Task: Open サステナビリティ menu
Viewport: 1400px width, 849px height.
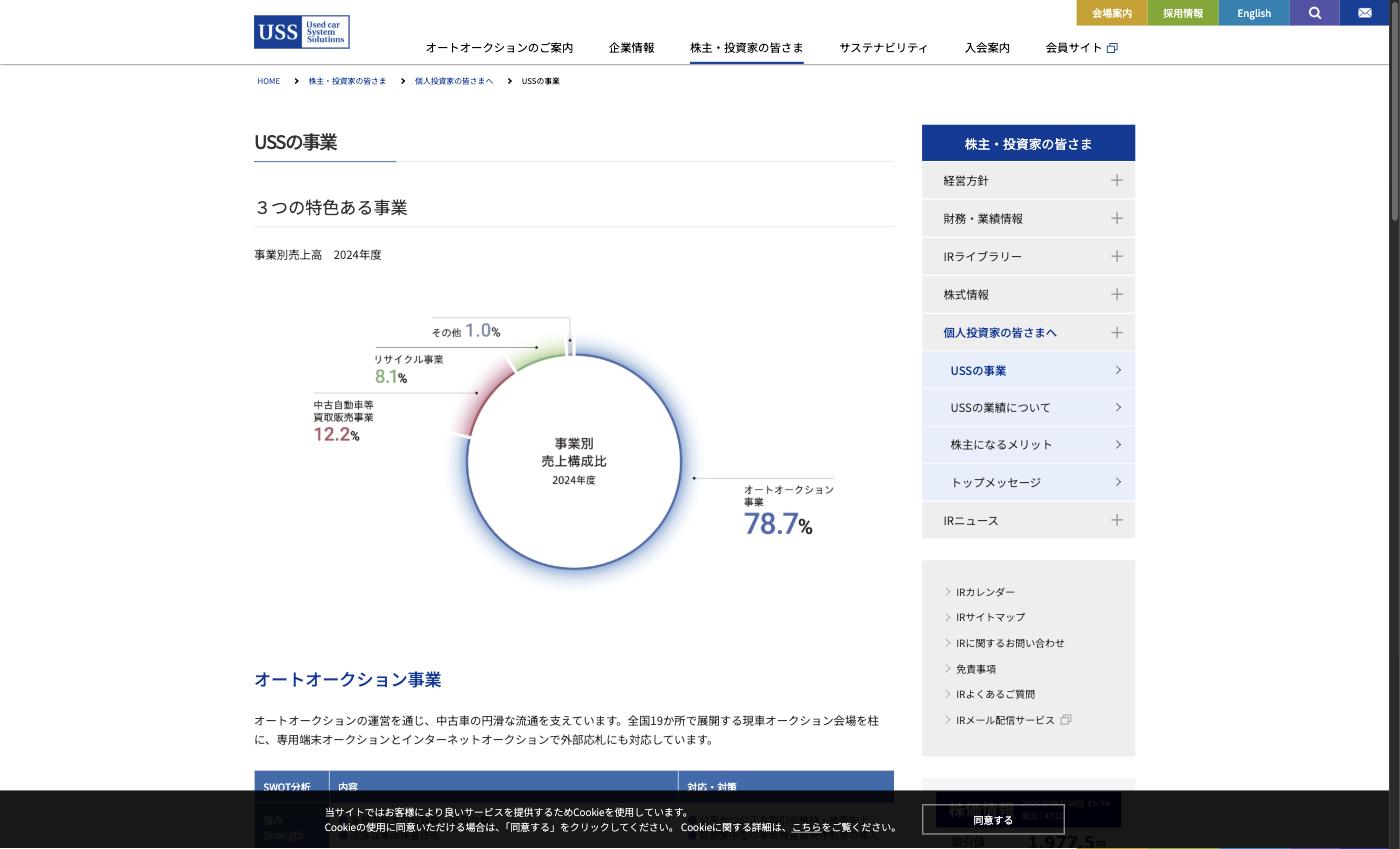Action: point(884,48)
